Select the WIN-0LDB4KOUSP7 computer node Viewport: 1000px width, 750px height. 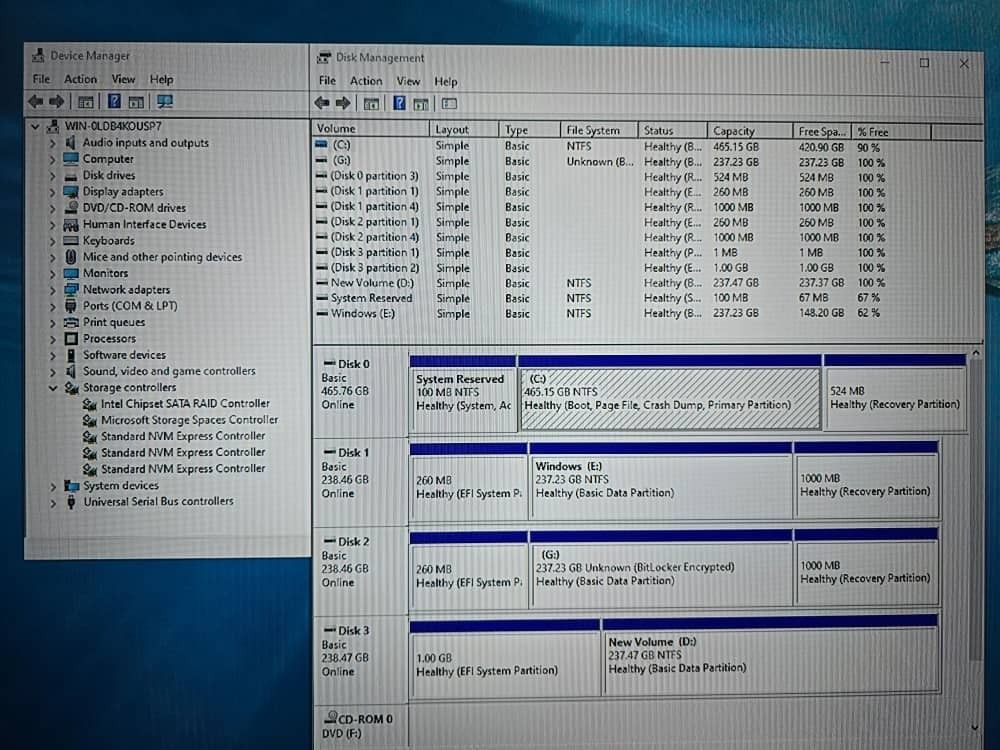113,126
